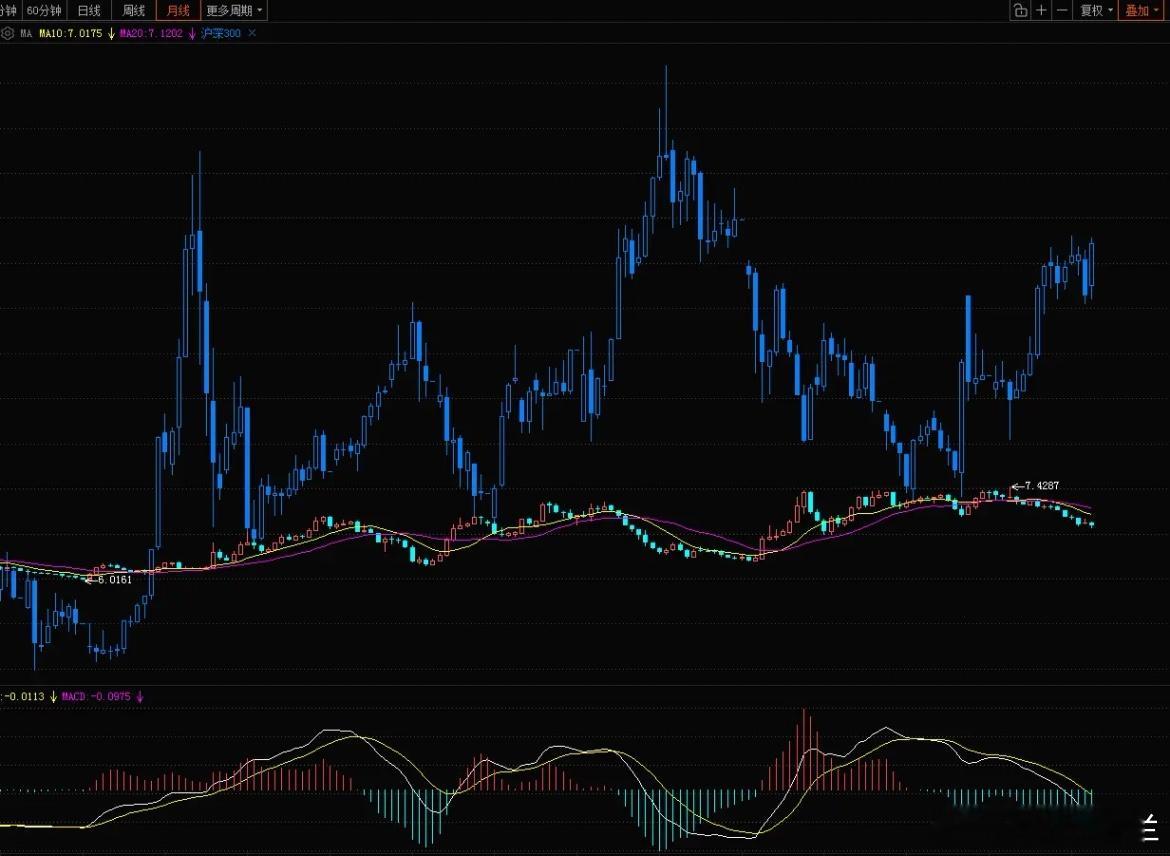Switch to the 日线 daily tab

pyautogui.click(x=89, y=10)
